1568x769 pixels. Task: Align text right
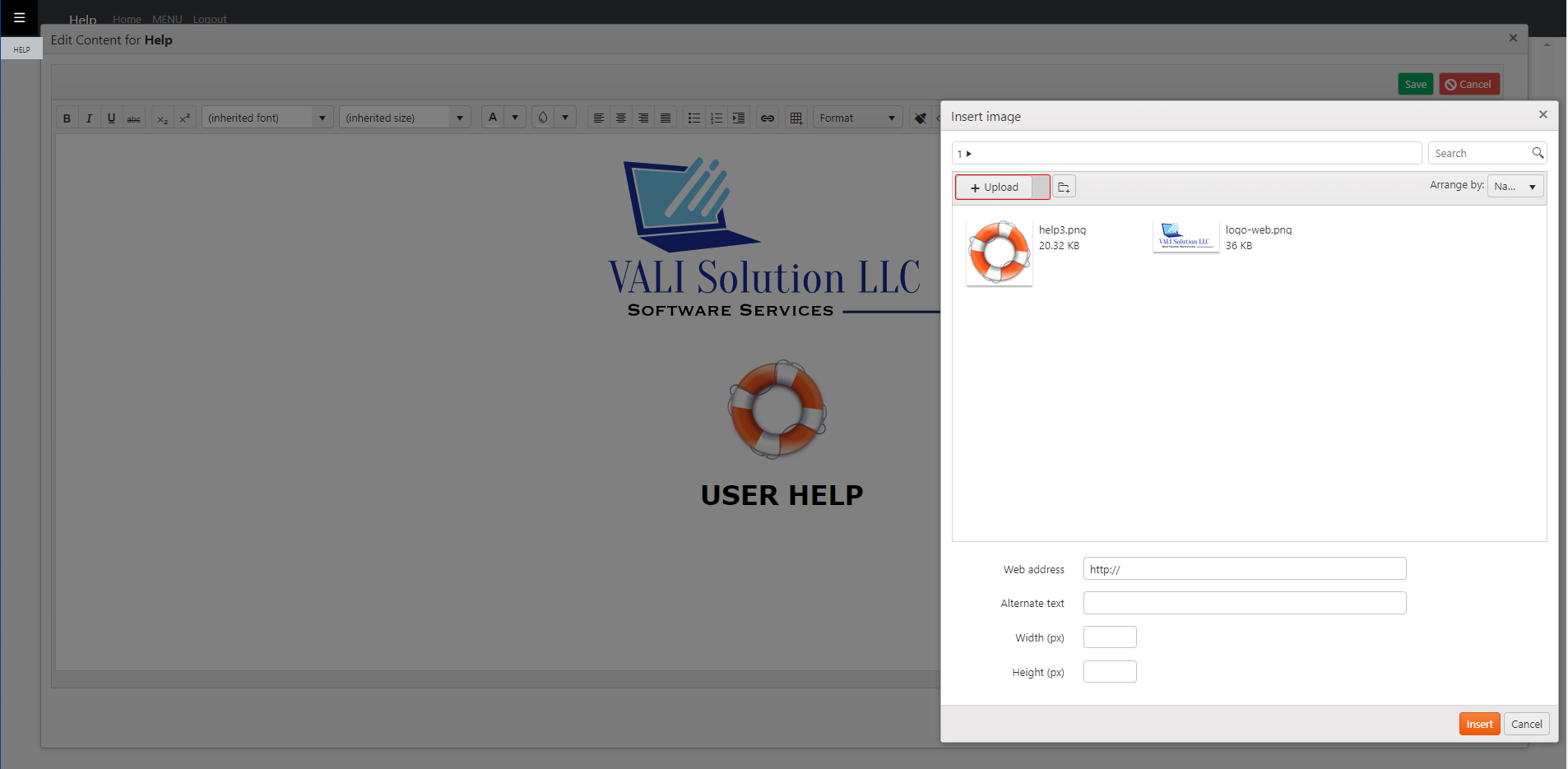643,118
